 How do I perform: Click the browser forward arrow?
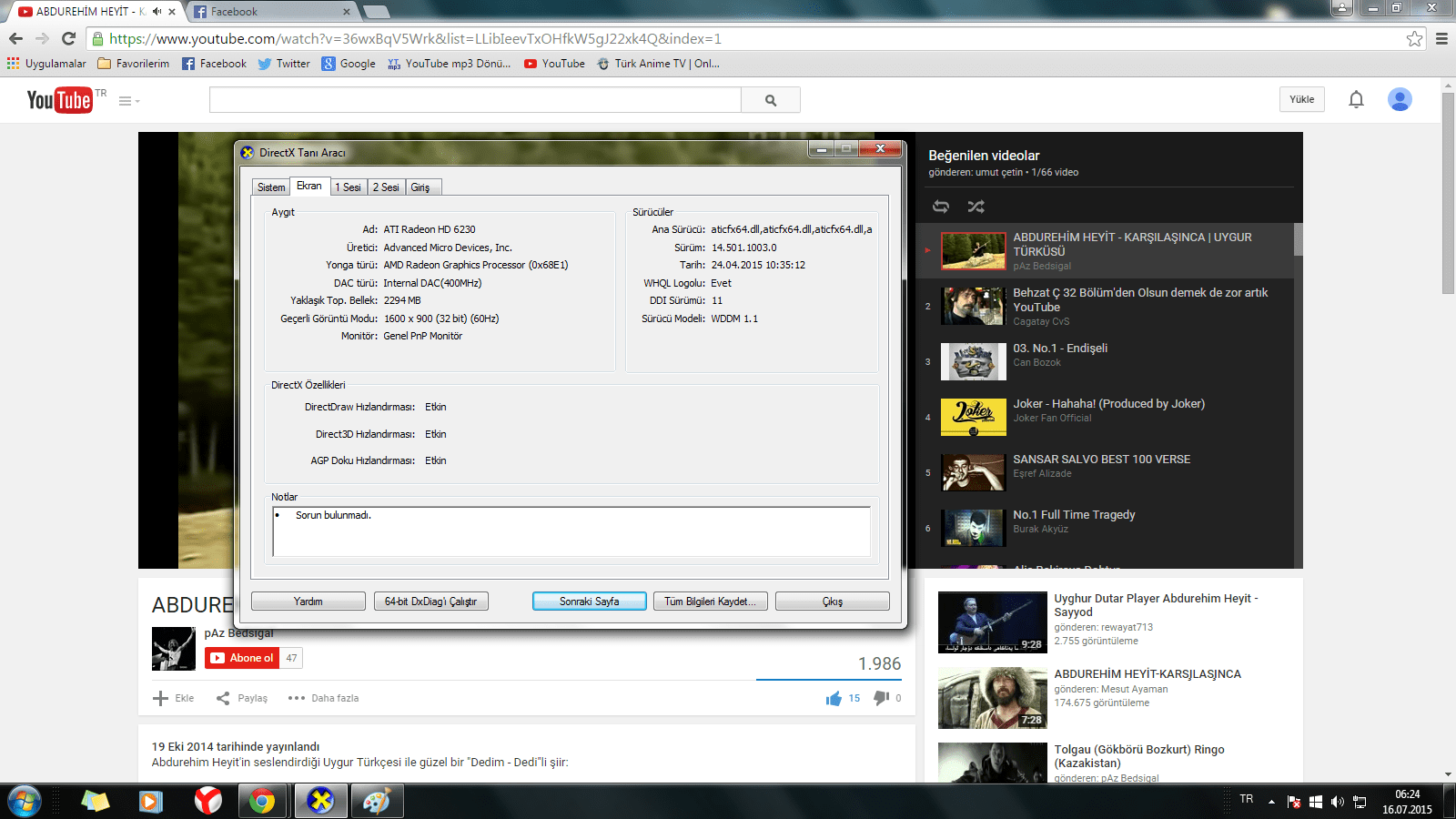[x=42, y=38]
